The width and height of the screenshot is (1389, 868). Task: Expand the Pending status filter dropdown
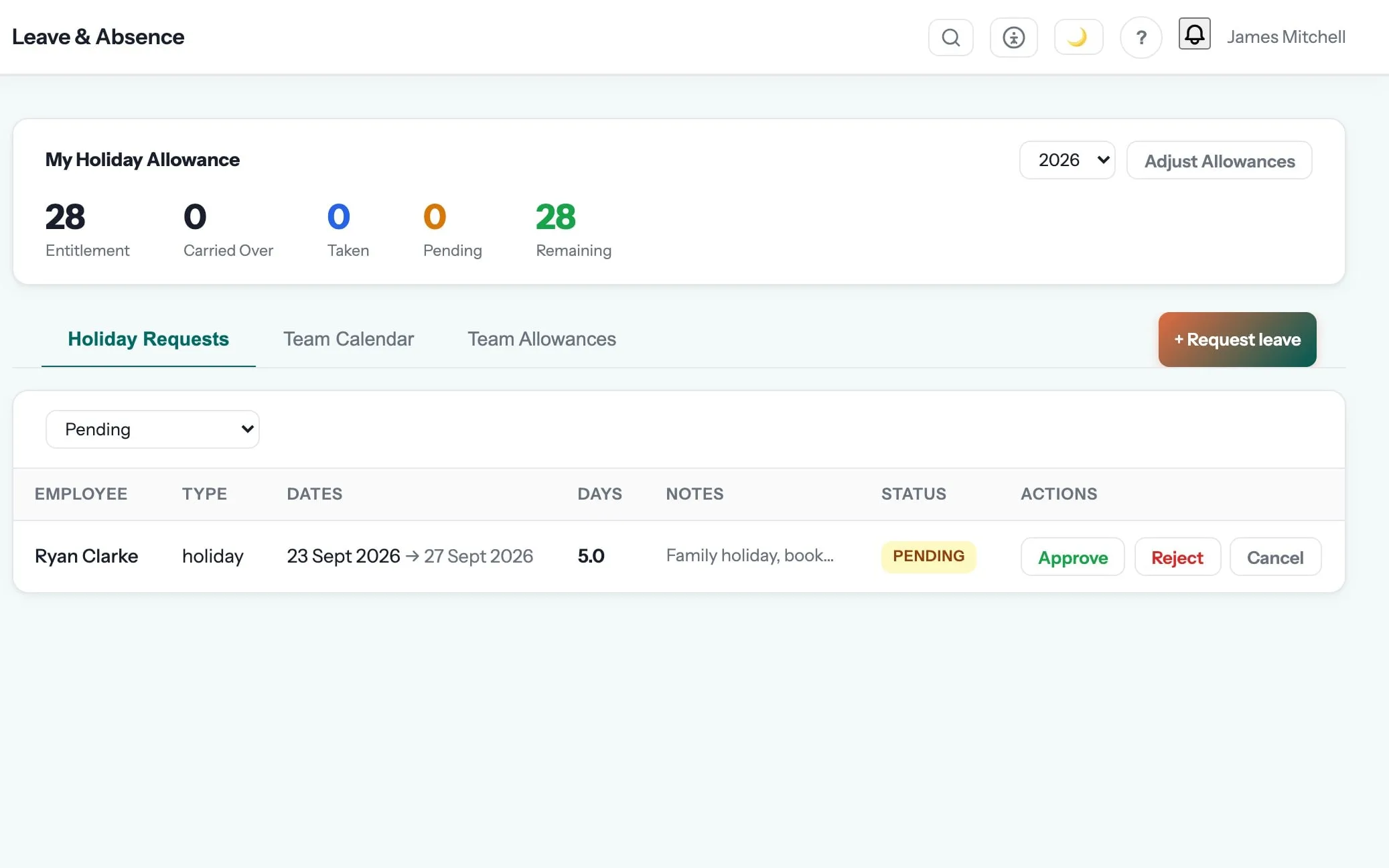(153, 429)
